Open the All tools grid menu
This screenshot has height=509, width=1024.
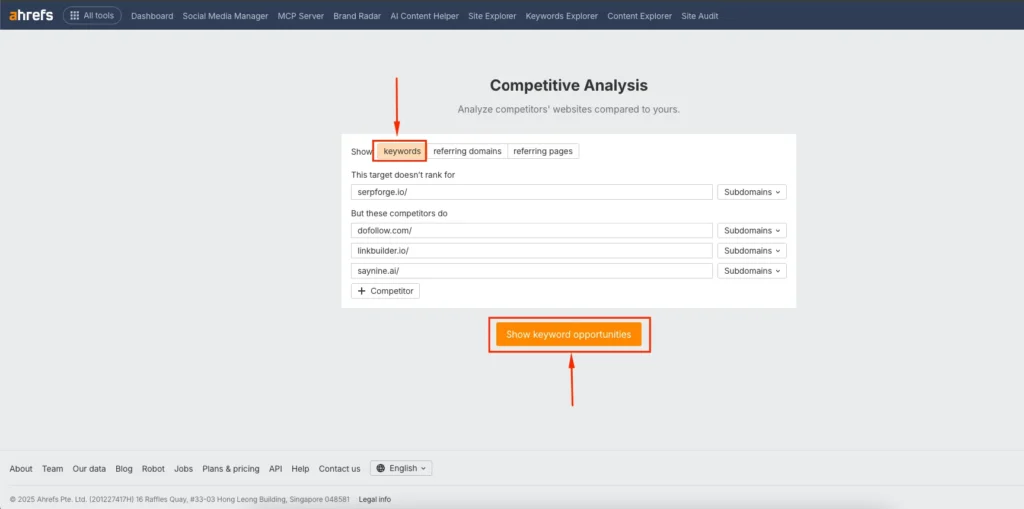coord(92,16)
